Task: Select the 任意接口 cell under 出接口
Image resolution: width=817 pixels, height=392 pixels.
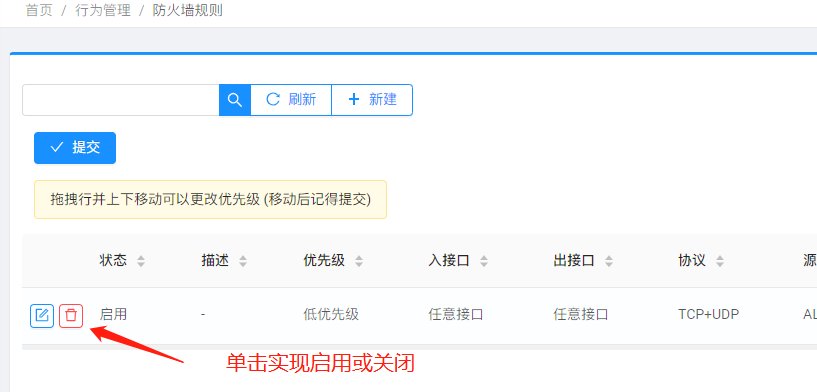Action: [581, 314]
